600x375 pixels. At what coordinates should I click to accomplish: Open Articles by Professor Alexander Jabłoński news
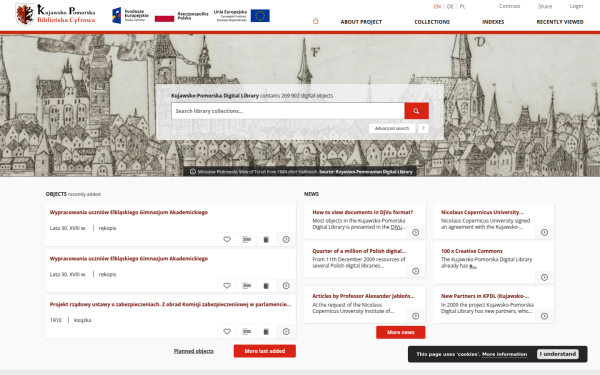[x=363, y=296]
